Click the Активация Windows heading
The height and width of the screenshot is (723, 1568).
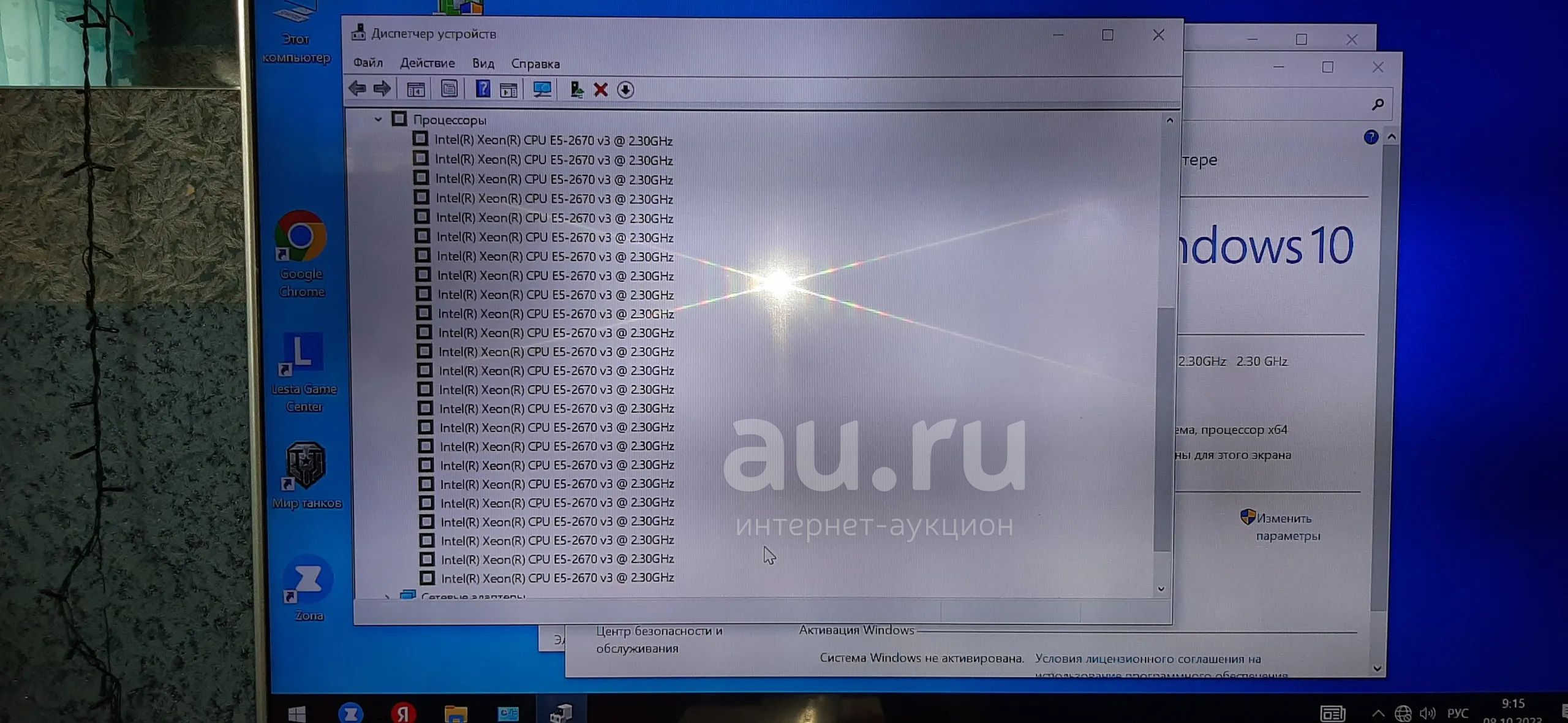(856, 630)
